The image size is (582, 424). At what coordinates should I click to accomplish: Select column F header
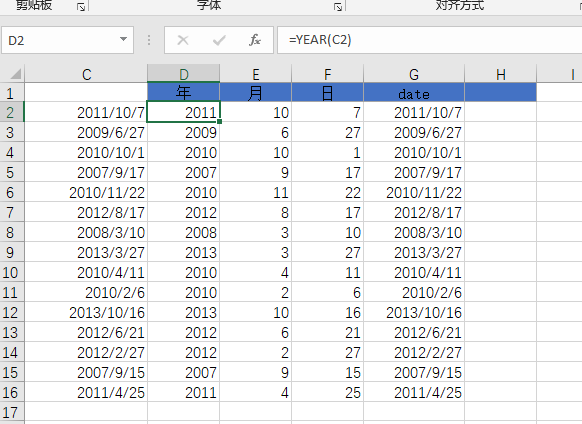point(327,74)
